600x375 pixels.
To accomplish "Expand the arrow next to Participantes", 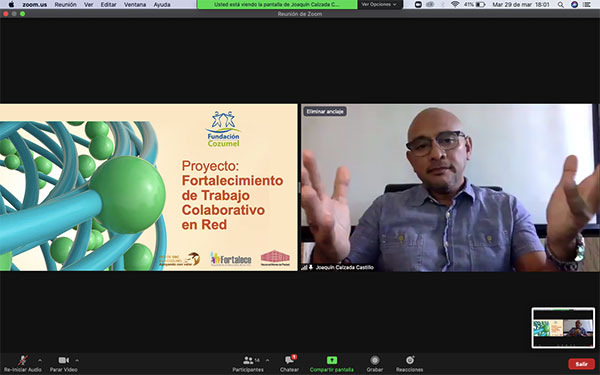I will [x=267, y=360].
